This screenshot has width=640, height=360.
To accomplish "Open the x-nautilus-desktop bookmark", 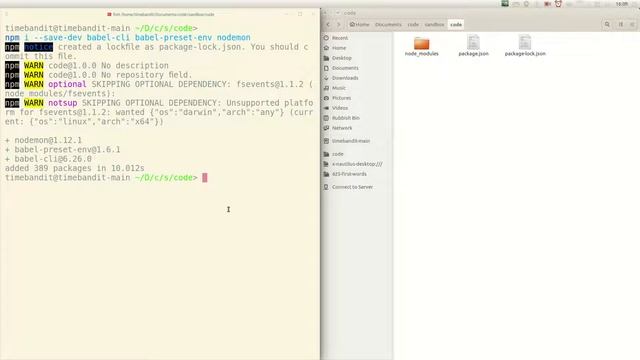I will pos(357,164).
